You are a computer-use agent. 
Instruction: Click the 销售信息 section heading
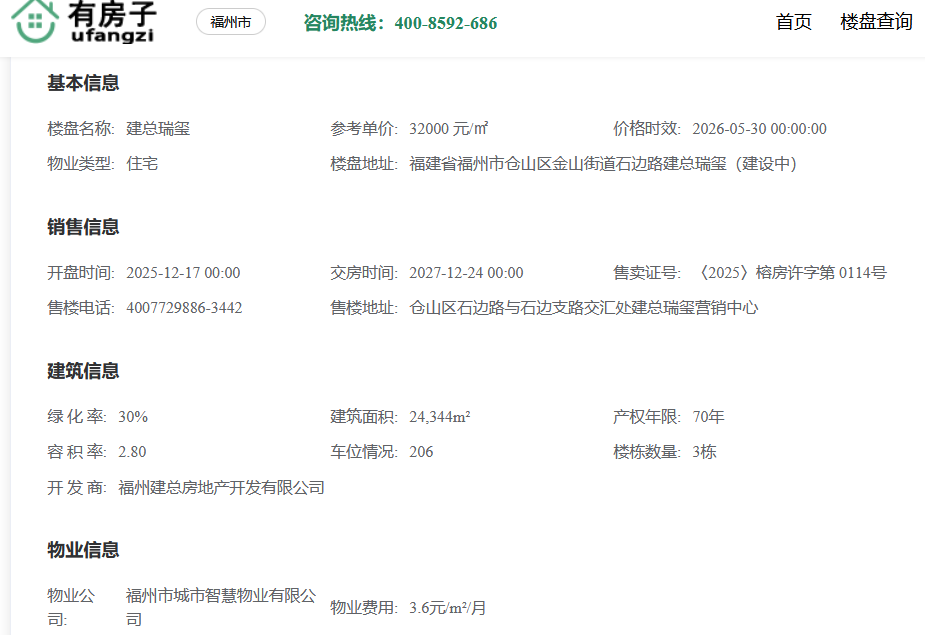(x=83, y=227)
